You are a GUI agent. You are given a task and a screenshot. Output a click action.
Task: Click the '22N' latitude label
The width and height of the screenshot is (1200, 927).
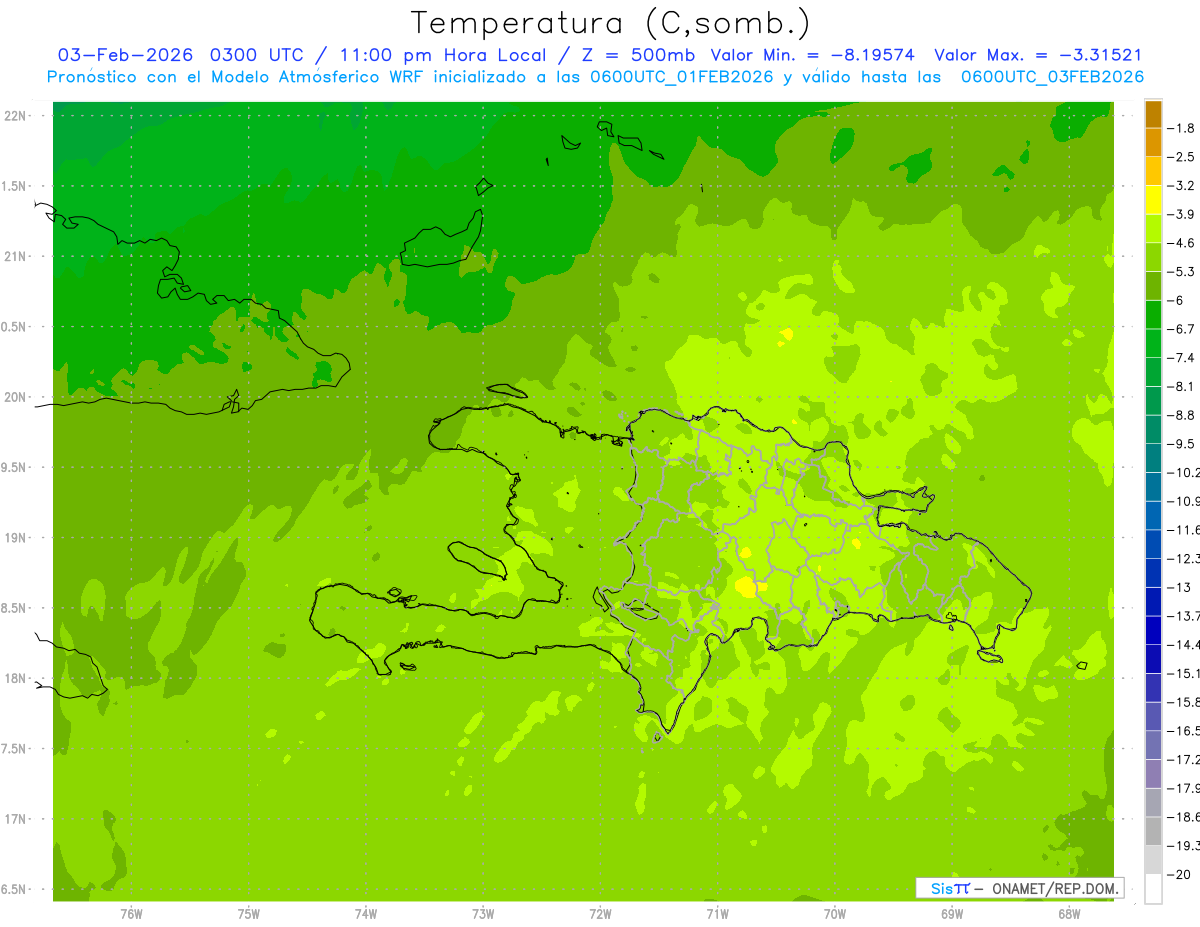(x=15, y=116)
